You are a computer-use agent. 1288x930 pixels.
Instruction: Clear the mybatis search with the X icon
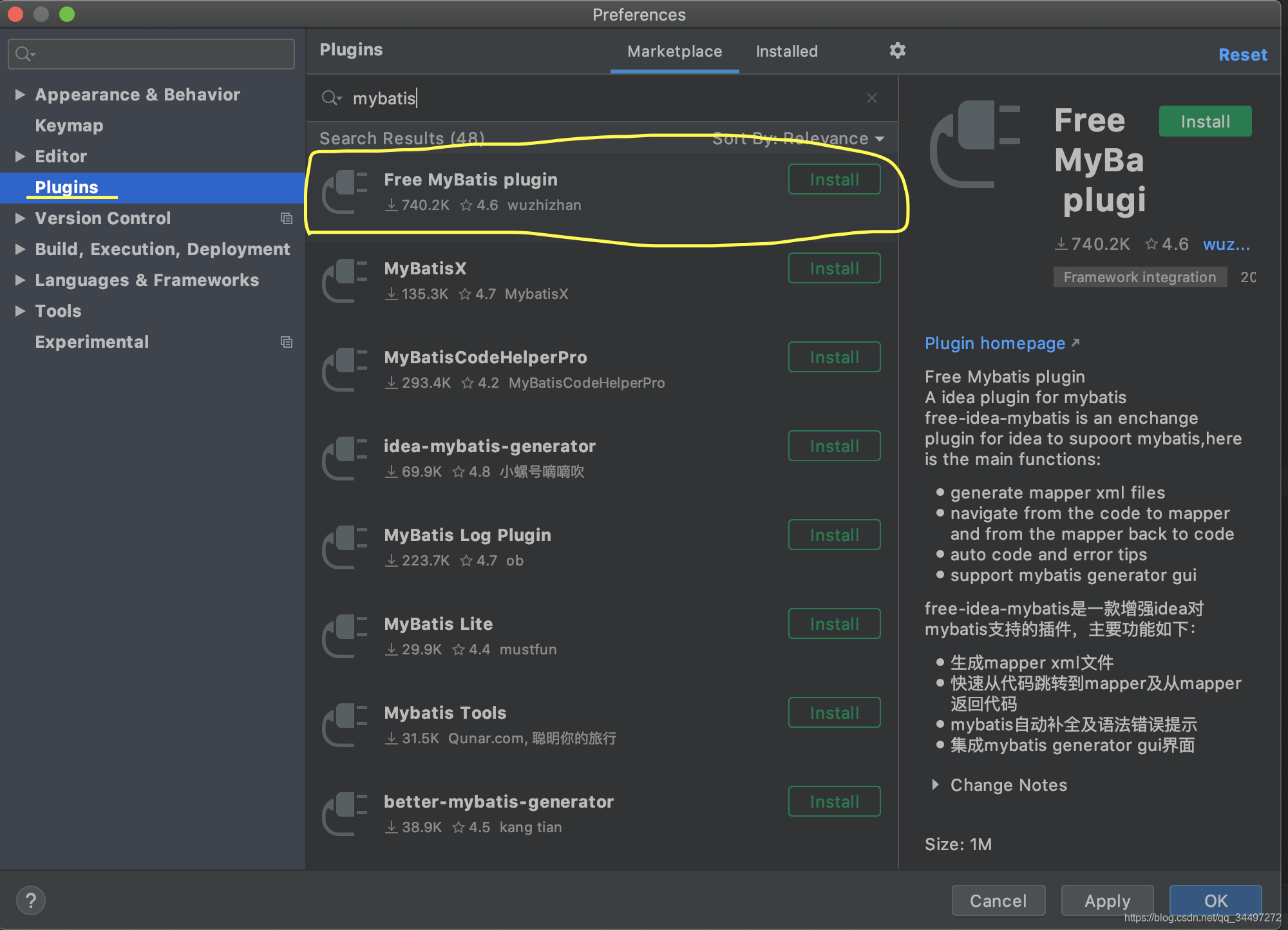coord(872,98)
